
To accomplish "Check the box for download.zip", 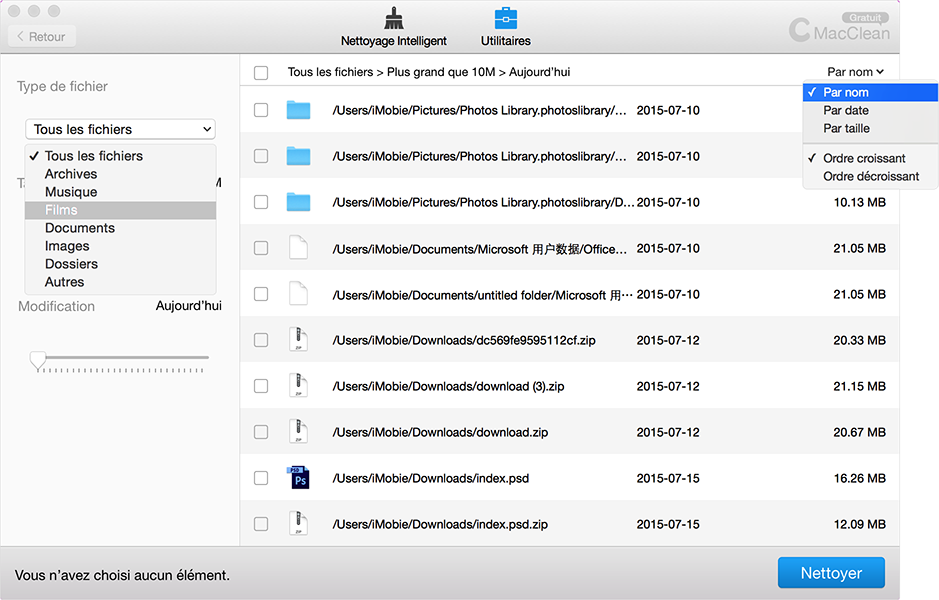I will coord(261,432).
